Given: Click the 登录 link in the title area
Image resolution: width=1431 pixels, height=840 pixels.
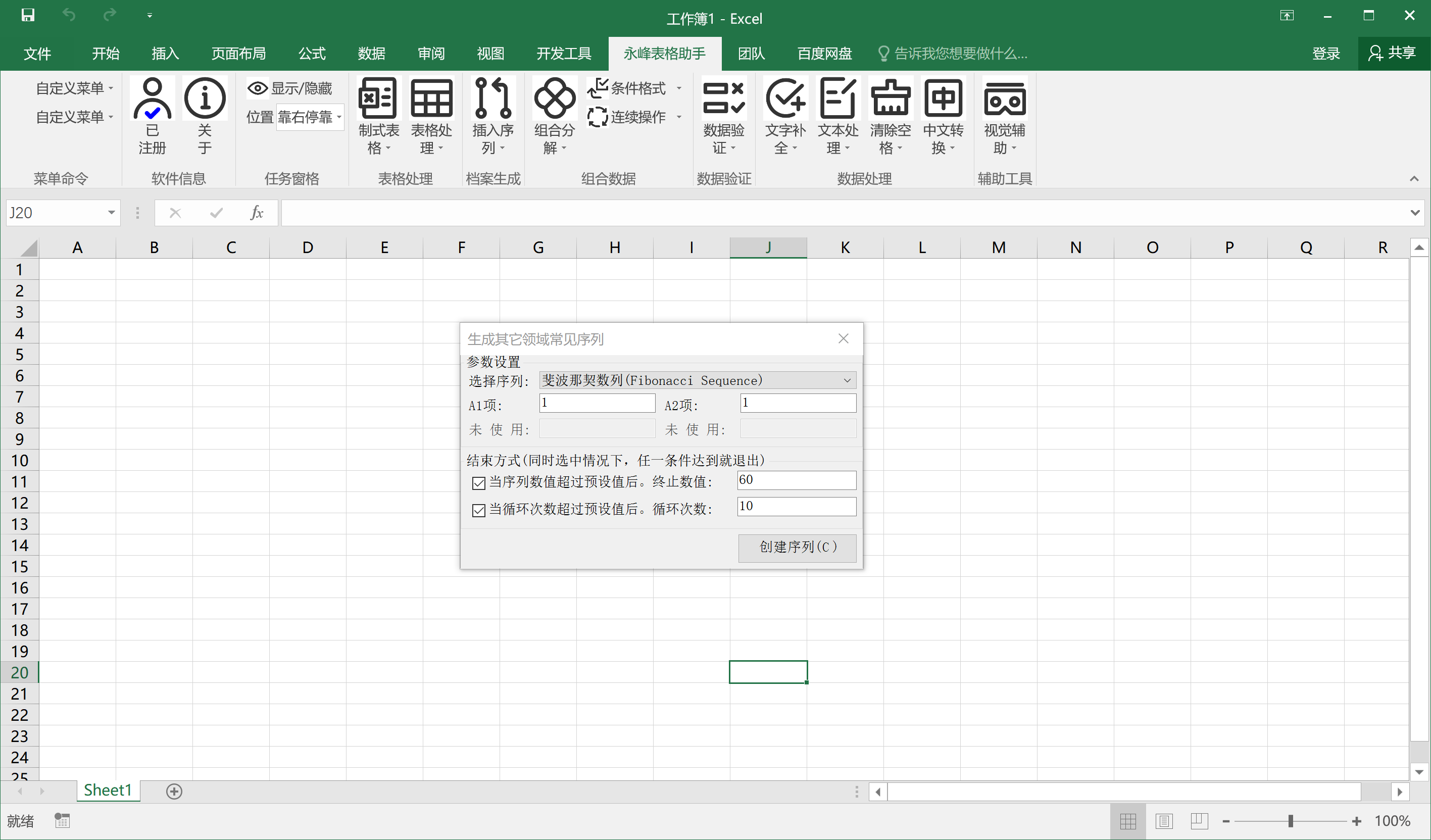Looking at the screenshot, I should tap(1326, 53).
